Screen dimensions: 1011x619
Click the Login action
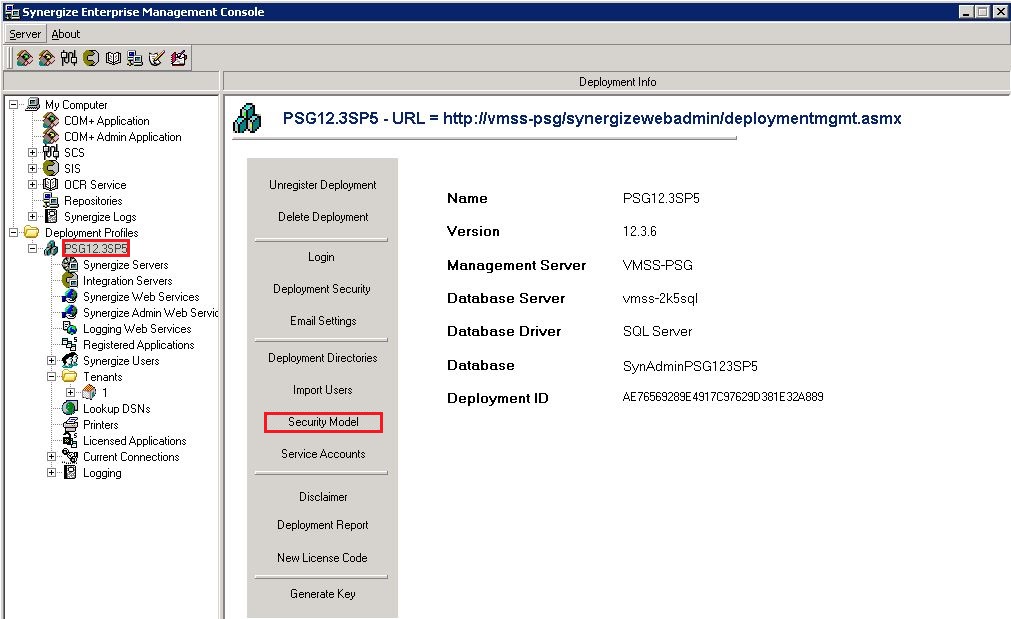pyautogui.click(x=321, y=257)
